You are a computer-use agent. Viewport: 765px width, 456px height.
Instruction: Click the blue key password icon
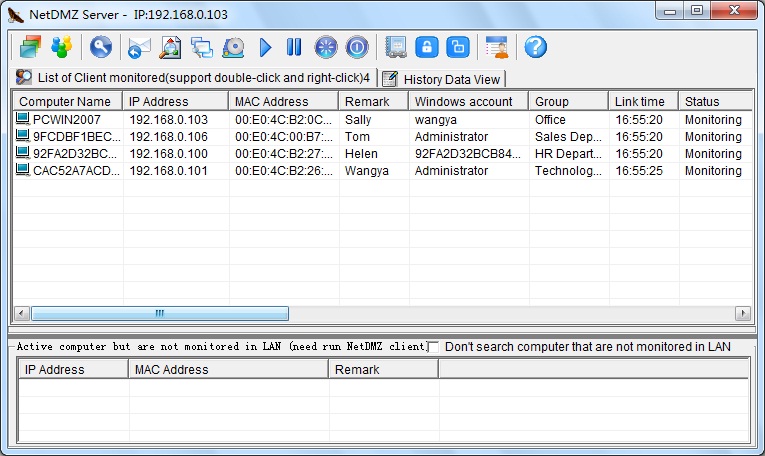click(x=101, y=47)
